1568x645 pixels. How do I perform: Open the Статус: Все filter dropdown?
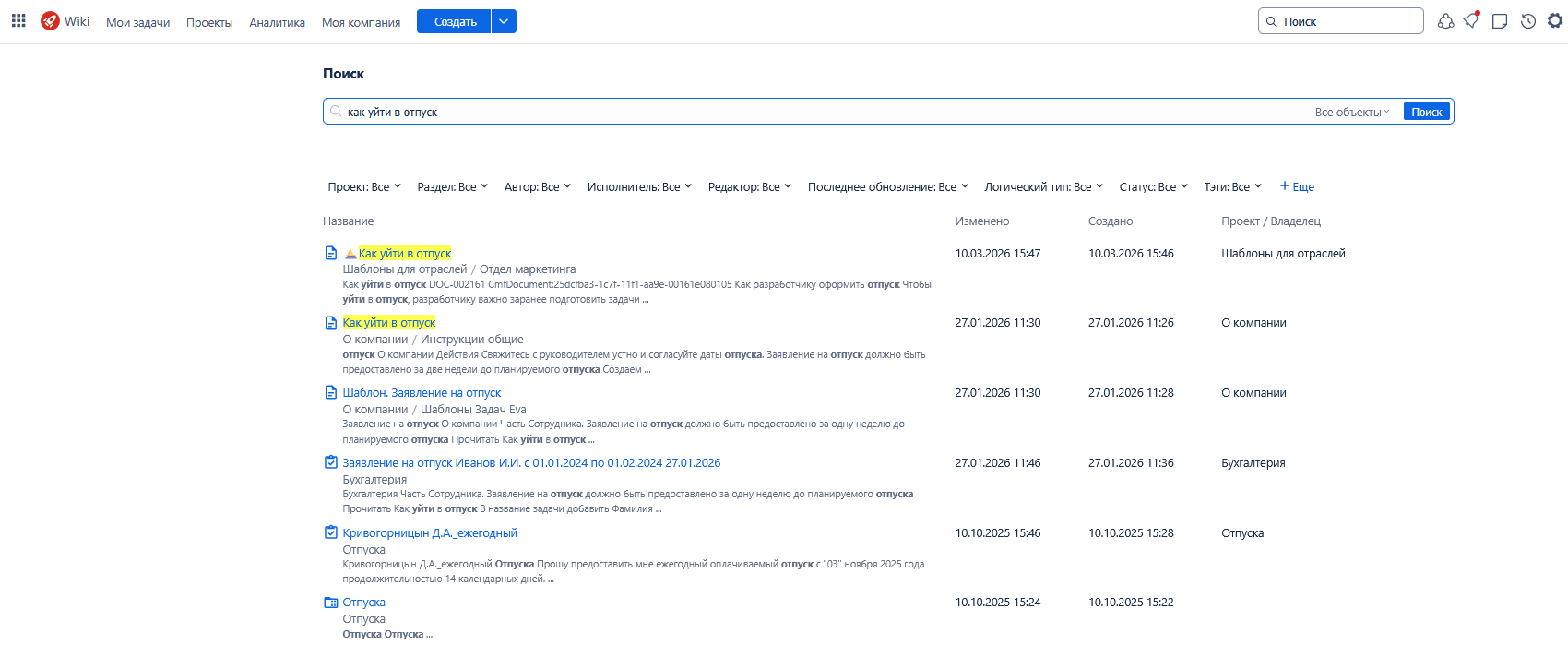(1153, 186)
